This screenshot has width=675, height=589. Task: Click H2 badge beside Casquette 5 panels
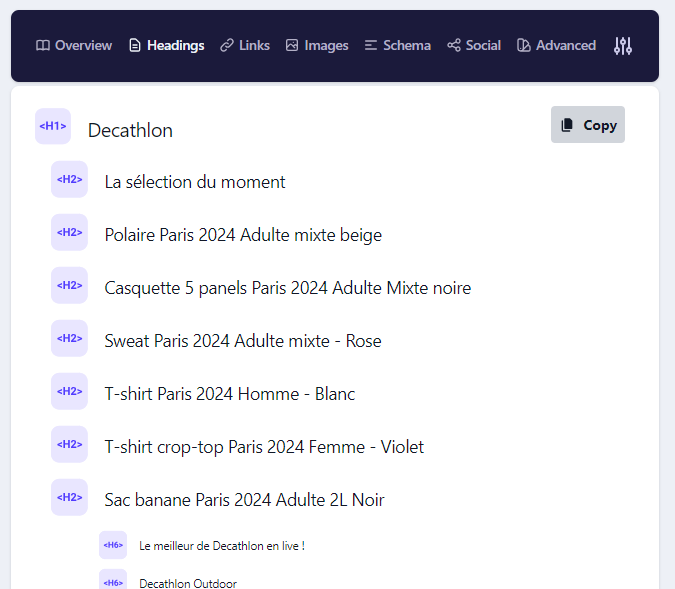[x=69, y=285]
